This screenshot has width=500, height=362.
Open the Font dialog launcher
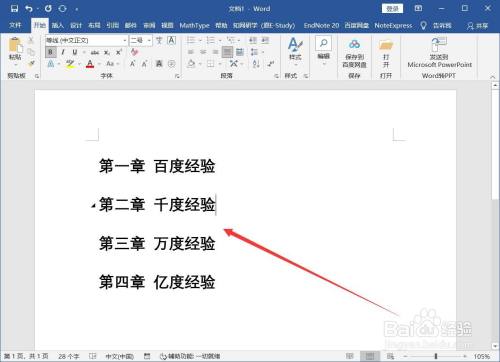pyautogui.click(x=177, y=76)
